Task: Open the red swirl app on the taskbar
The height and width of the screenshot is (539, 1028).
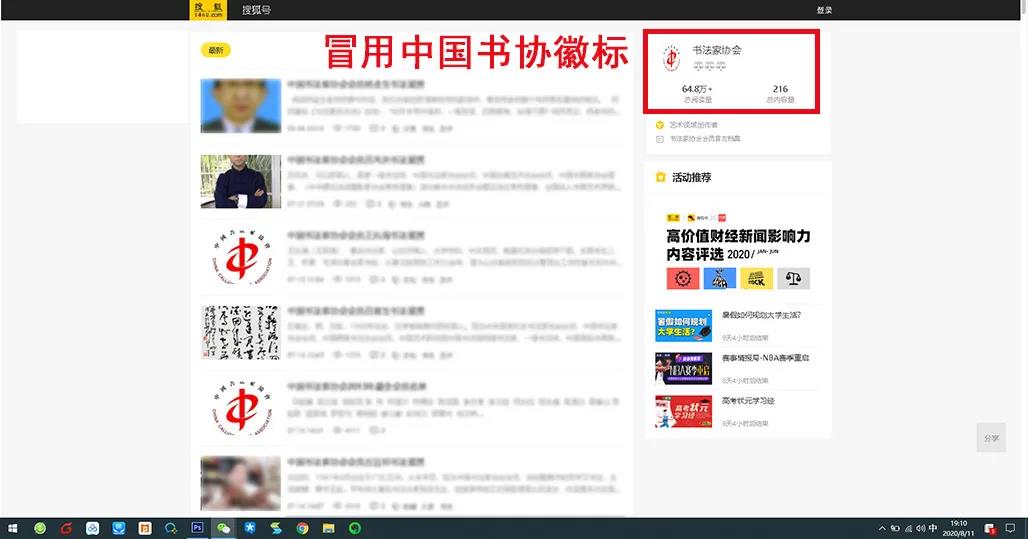Action: click(x=66, y=529)
